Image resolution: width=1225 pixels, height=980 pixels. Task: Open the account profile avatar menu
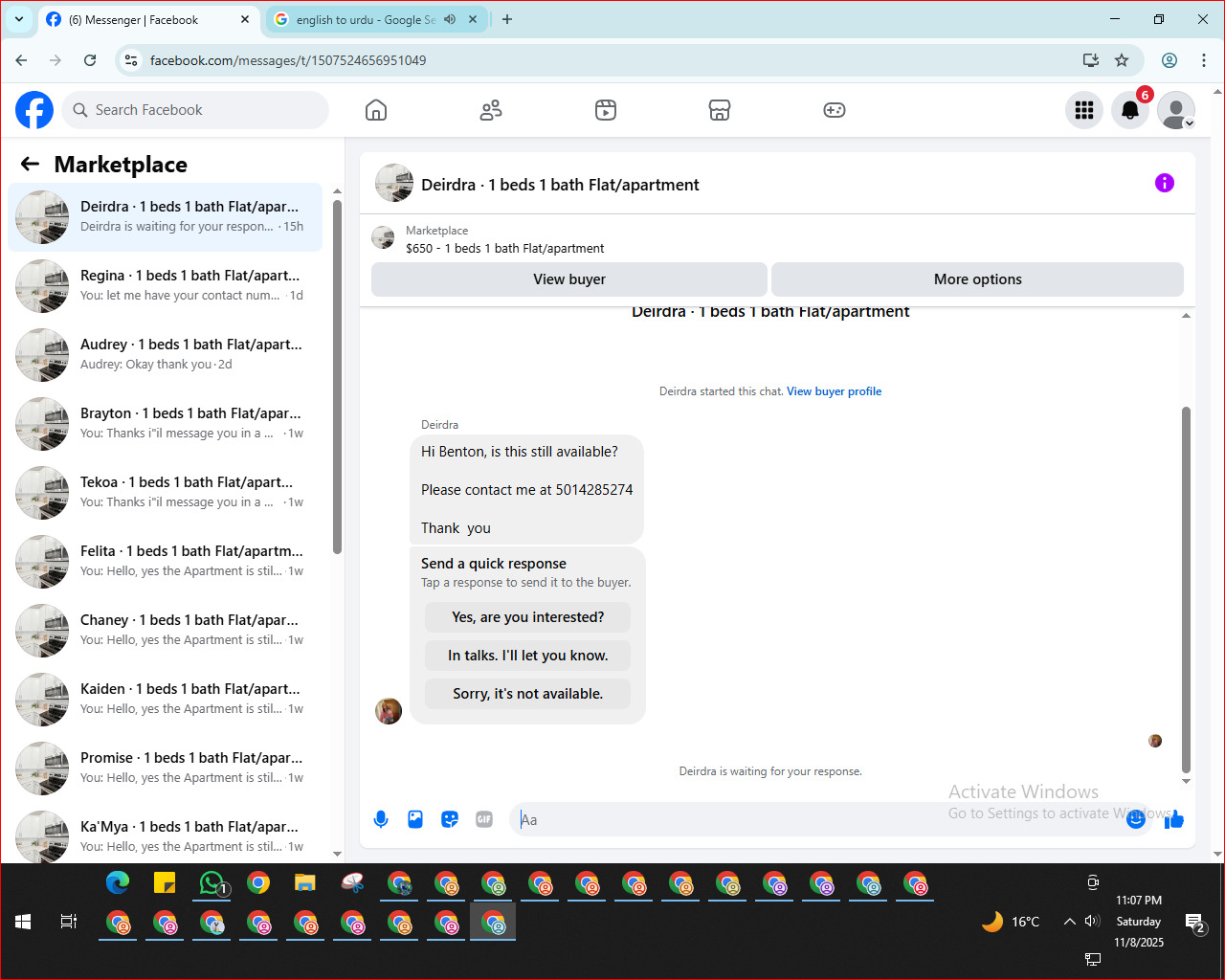click(x=1176, y=110)
